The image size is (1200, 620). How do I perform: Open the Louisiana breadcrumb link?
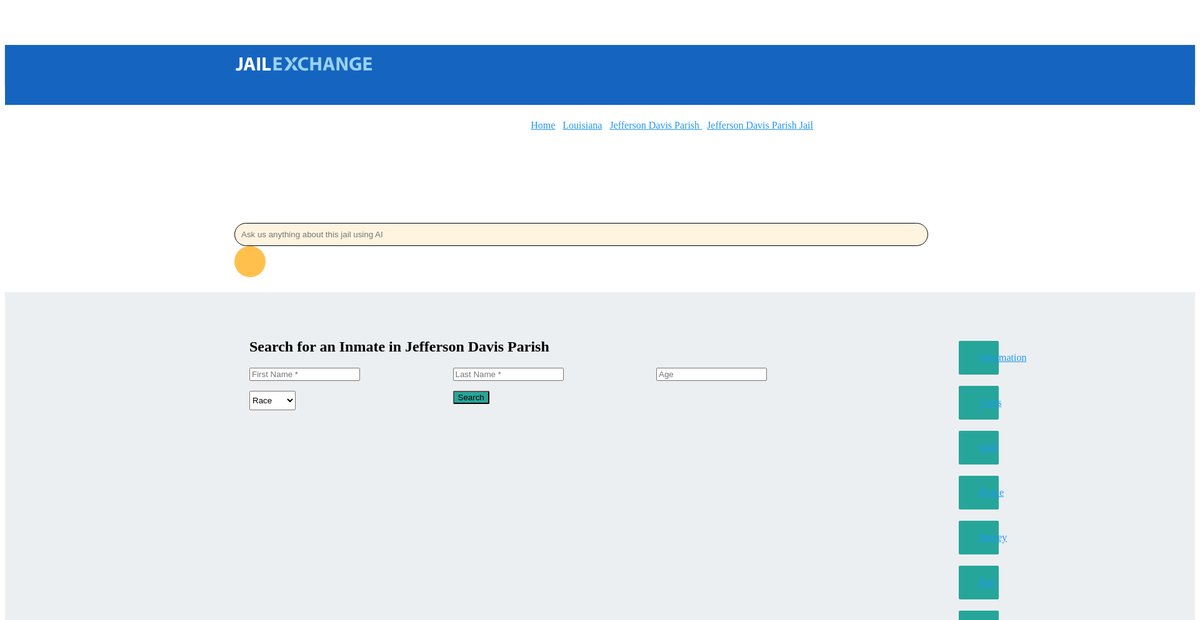tap(582, 125)
